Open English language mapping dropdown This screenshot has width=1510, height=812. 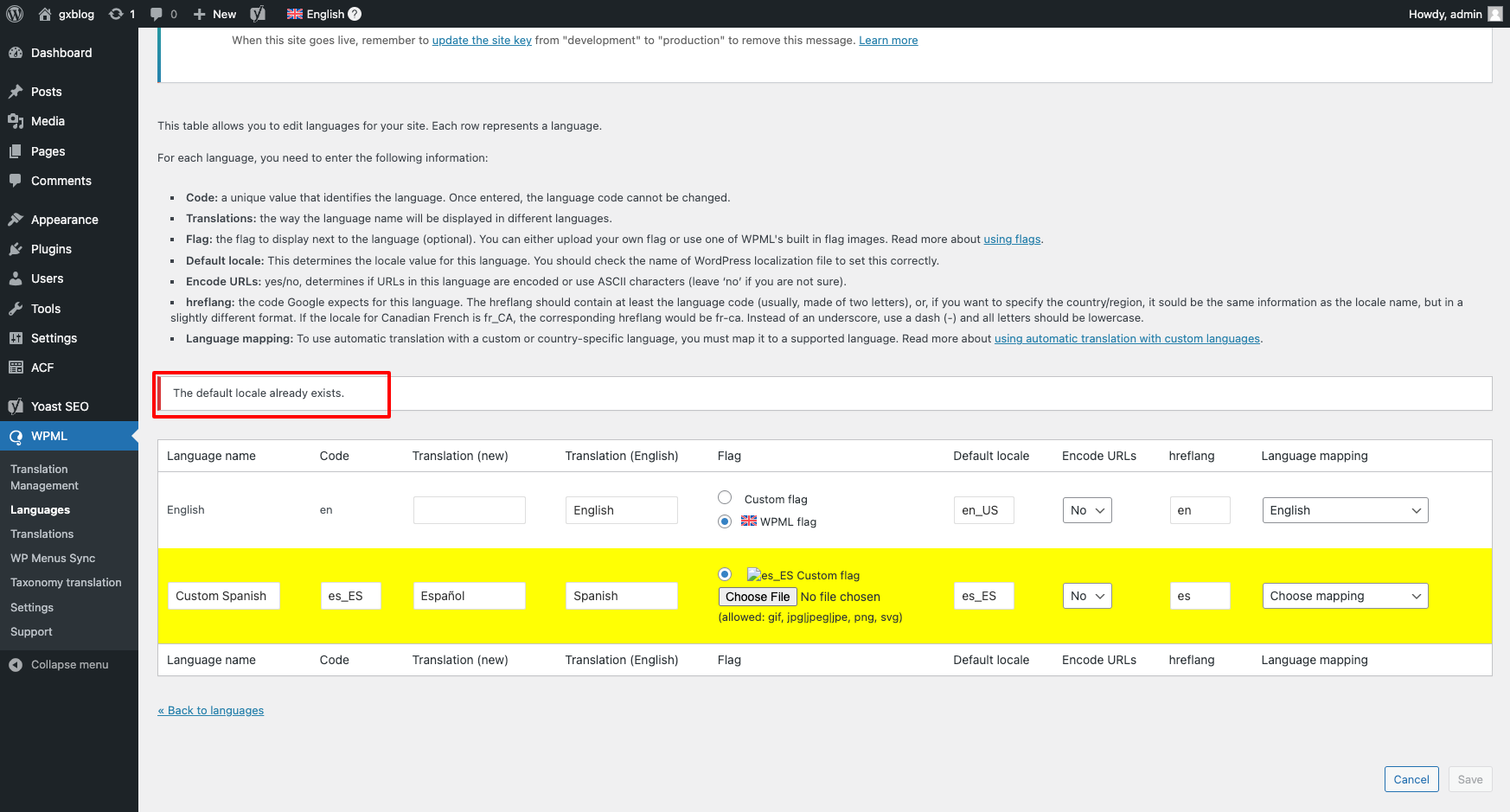1345,510
